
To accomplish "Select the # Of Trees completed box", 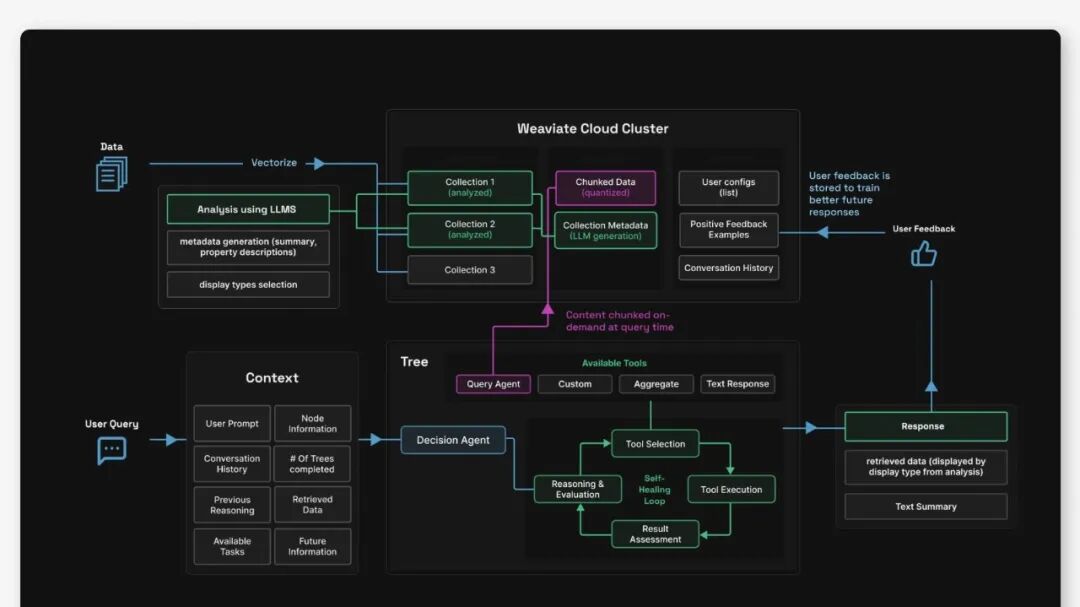I will click(x=312, y=464).
